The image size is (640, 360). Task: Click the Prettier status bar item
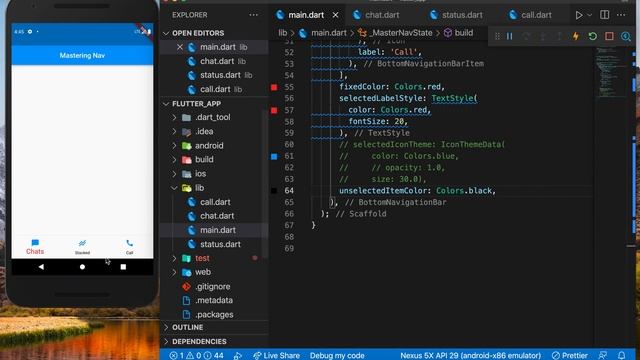[x=569, y=356]
